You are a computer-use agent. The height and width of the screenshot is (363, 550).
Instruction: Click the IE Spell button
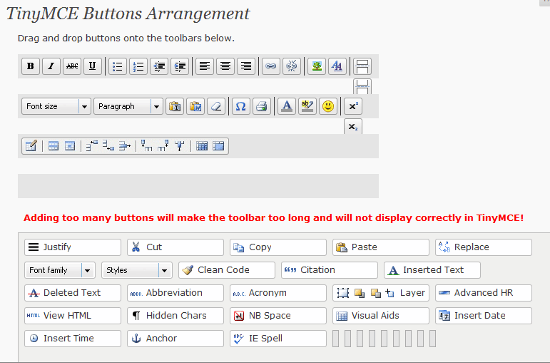click(x=278, y=338)
